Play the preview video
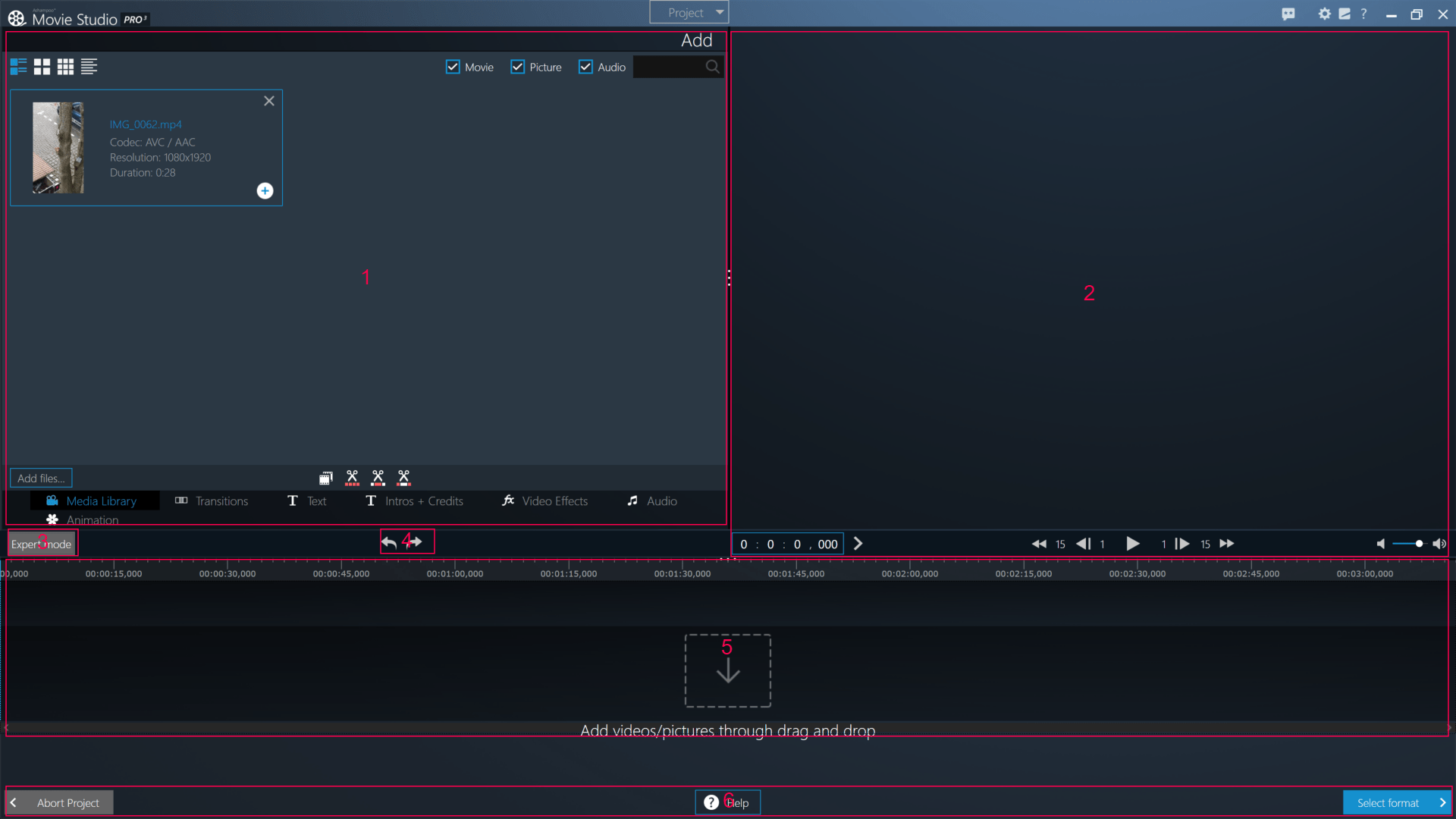The height and width of the screenshot is (819, 1456). pos(1132,544)
